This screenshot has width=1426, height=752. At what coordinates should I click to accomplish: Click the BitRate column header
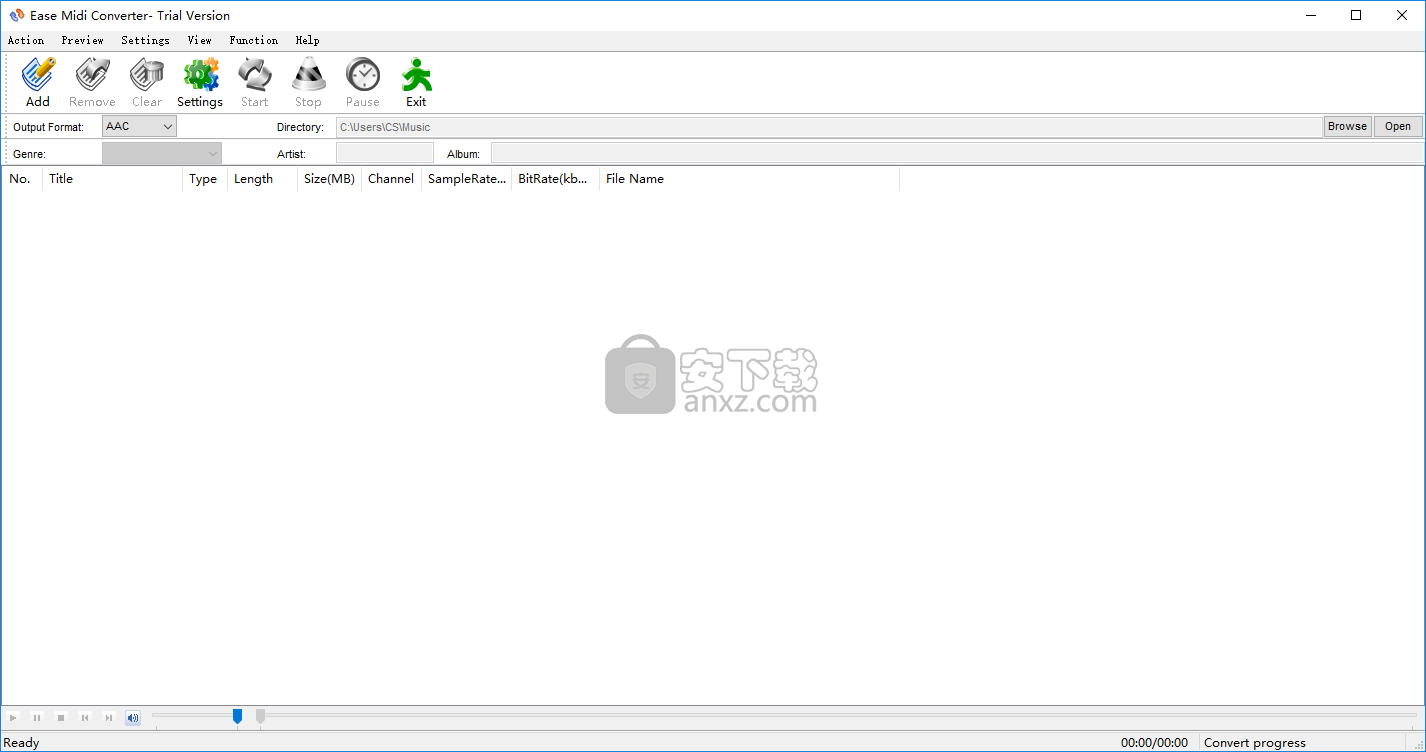coord(555,179)
